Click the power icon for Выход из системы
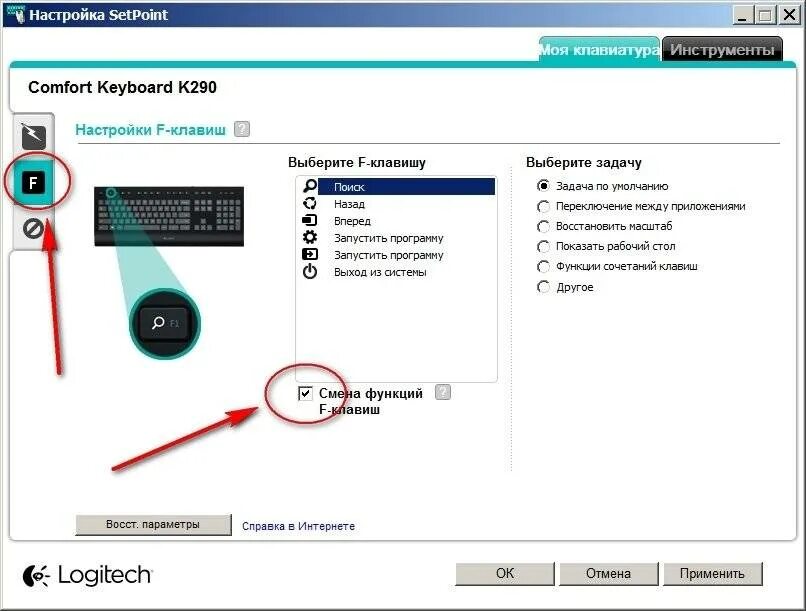Screen dimensions: 806x611 (x=310, y=271)
